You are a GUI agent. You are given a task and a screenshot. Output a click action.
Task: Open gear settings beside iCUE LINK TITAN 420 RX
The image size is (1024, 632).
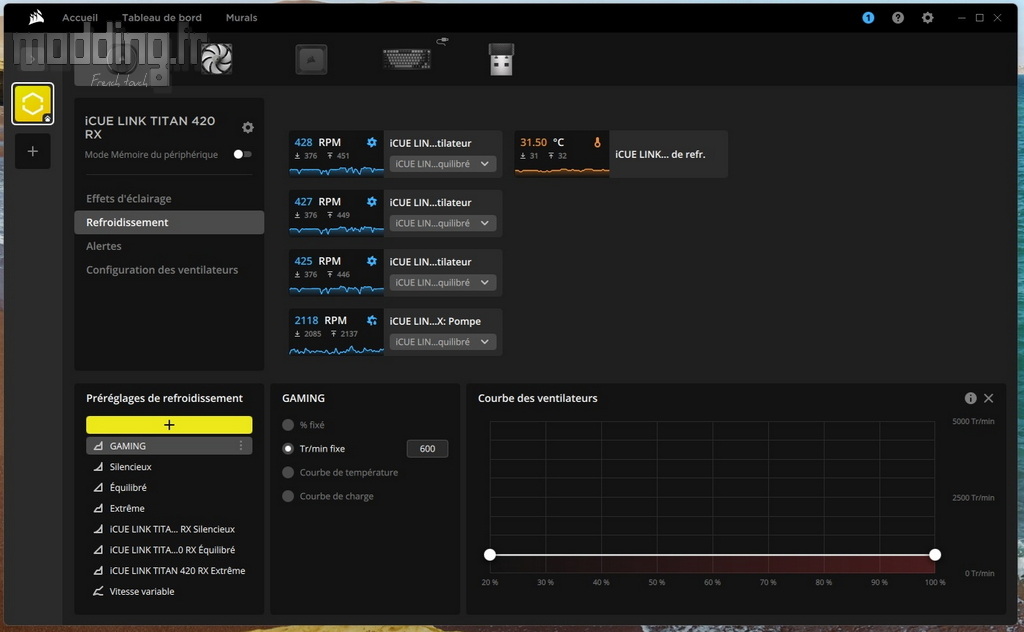248,127
